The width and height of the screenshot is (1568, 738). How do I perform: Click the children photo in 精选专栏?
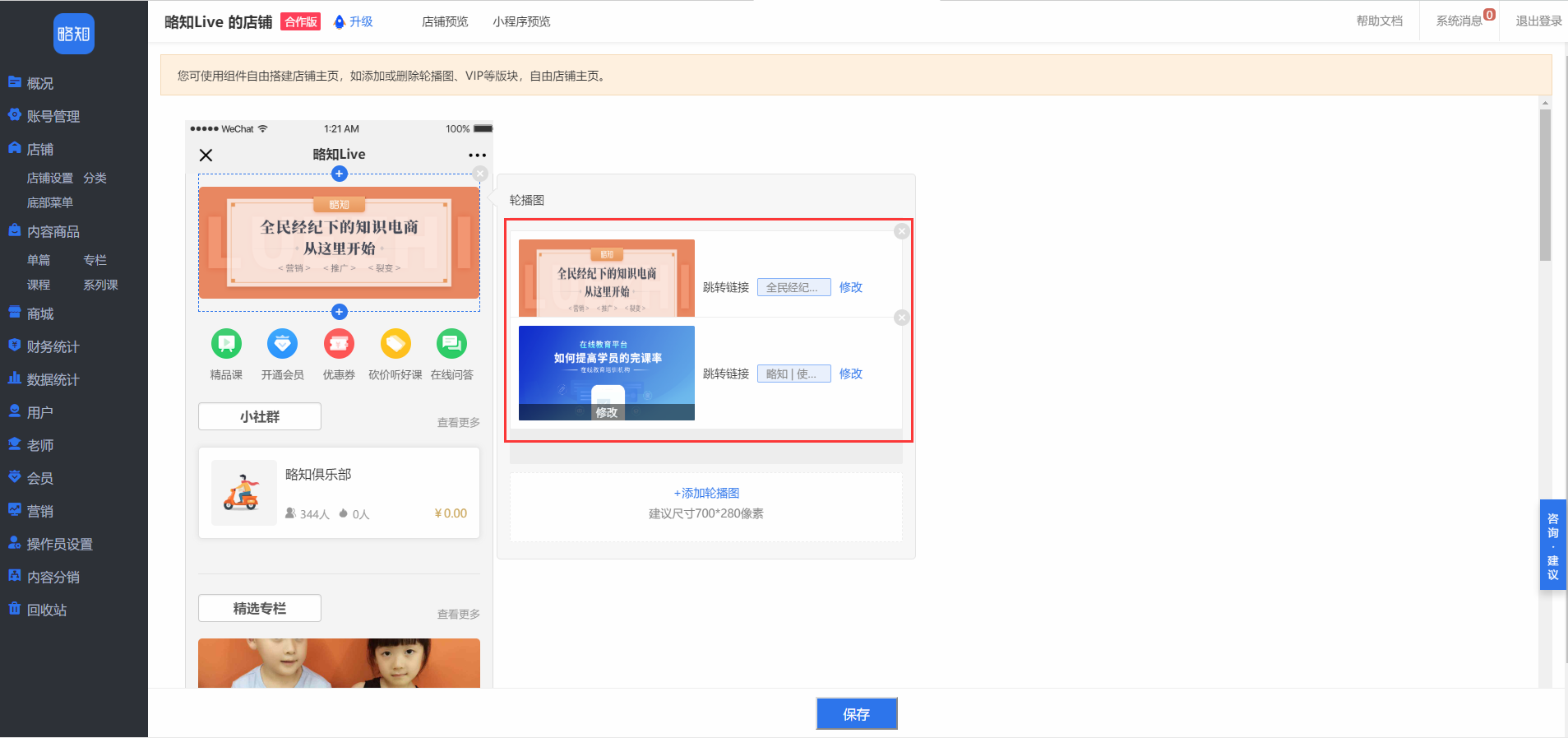pos(339,663)
